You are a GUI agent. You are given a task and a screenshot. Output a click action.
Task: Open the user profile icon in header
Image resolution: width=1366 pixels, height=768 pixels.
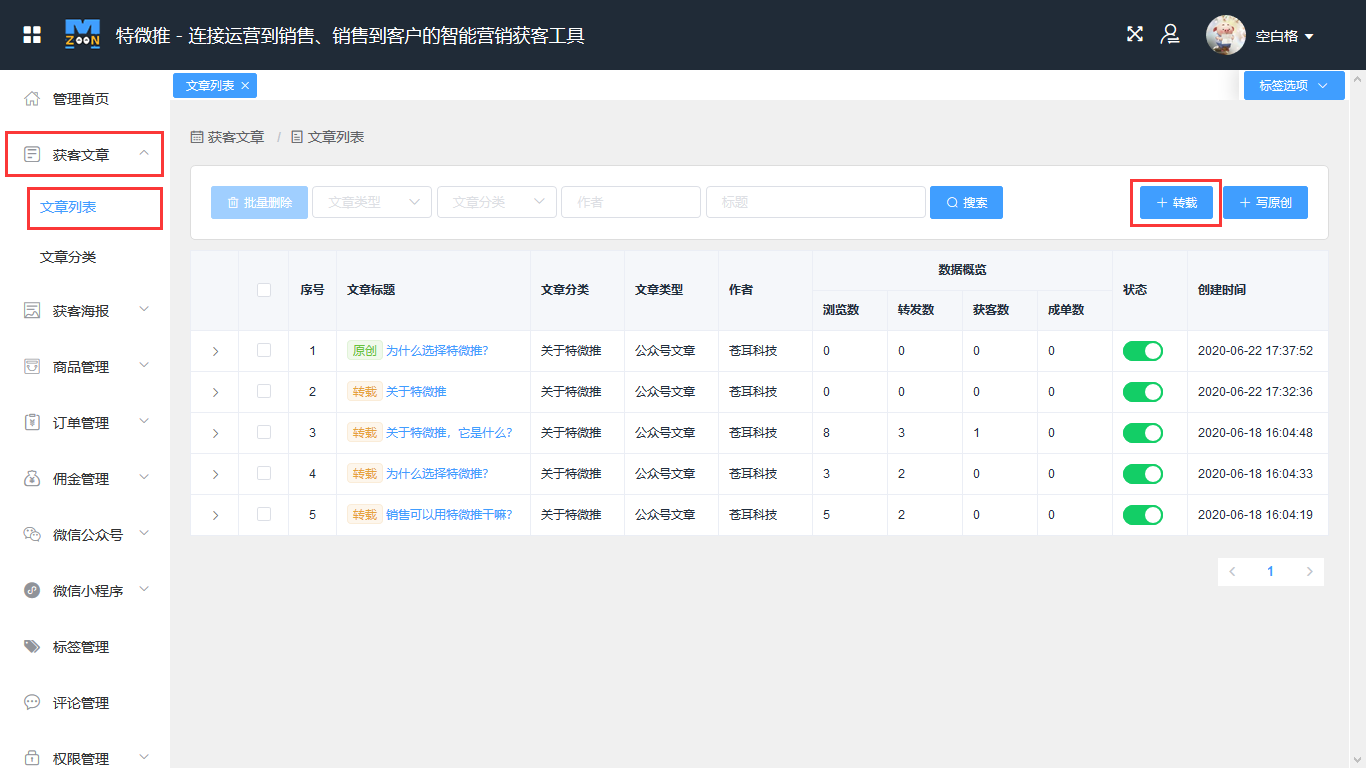(1169, 34)
